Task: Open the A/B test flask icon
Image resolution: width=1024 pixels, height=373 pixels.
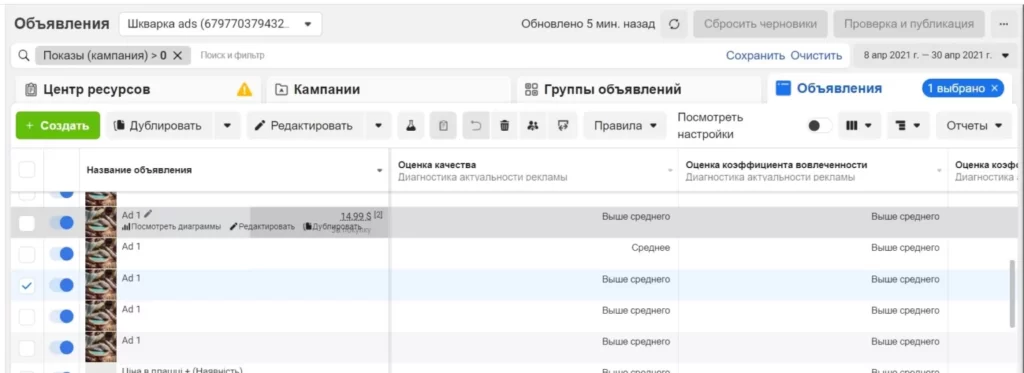Action: (x=411, y=125)
